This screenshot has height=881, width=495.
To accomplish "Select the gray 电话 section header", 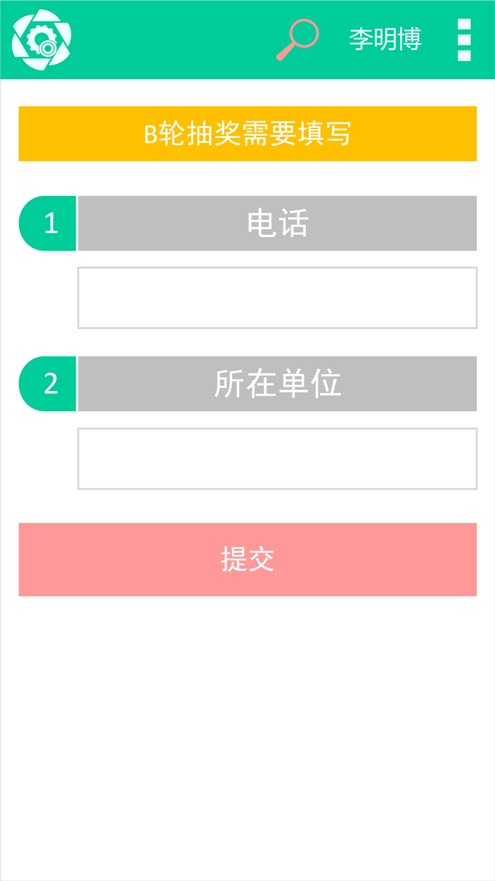I will [x=278, y=223].
